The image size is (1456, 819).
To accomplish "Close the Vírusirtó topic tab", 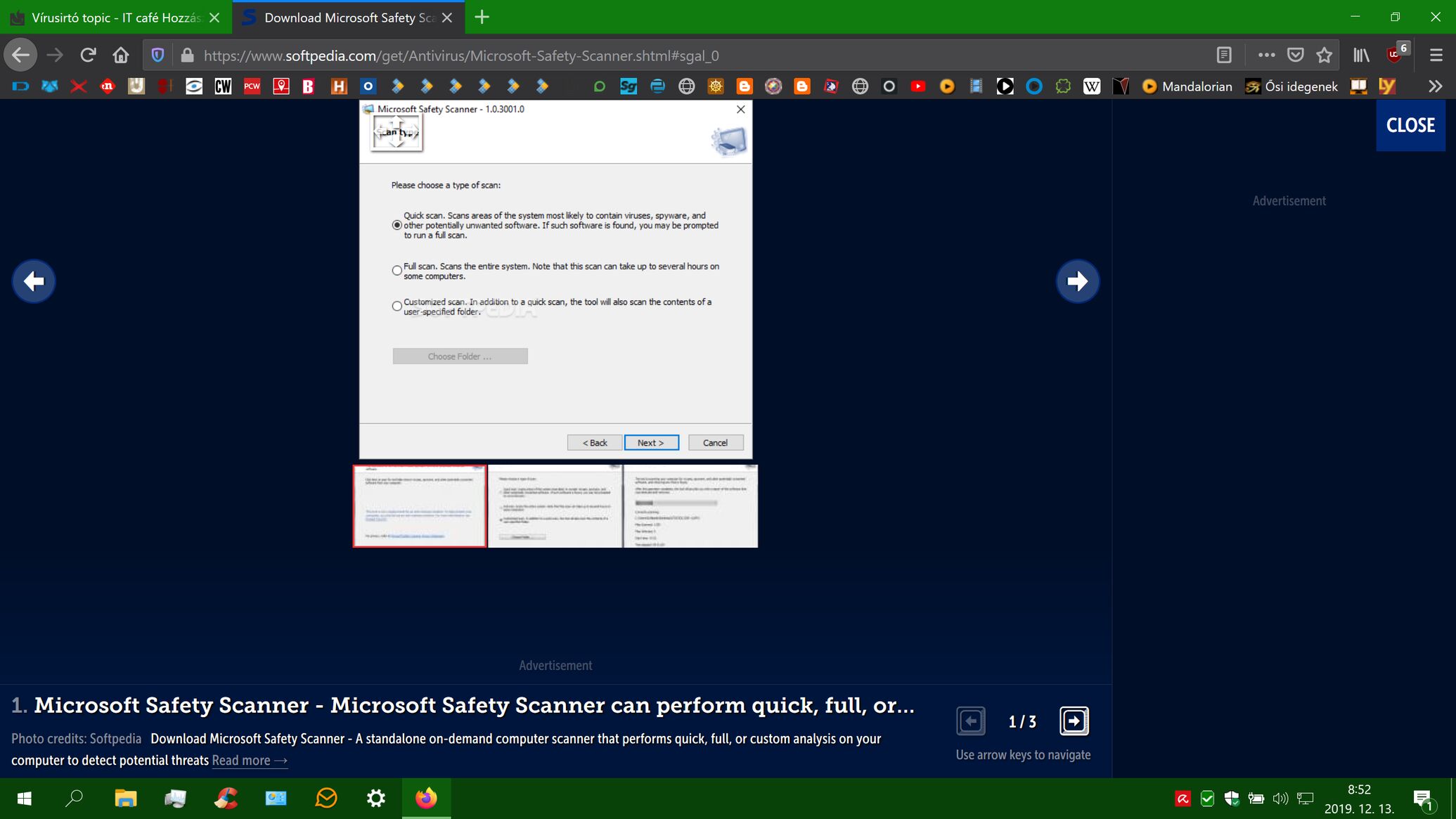I will (214, 18).
